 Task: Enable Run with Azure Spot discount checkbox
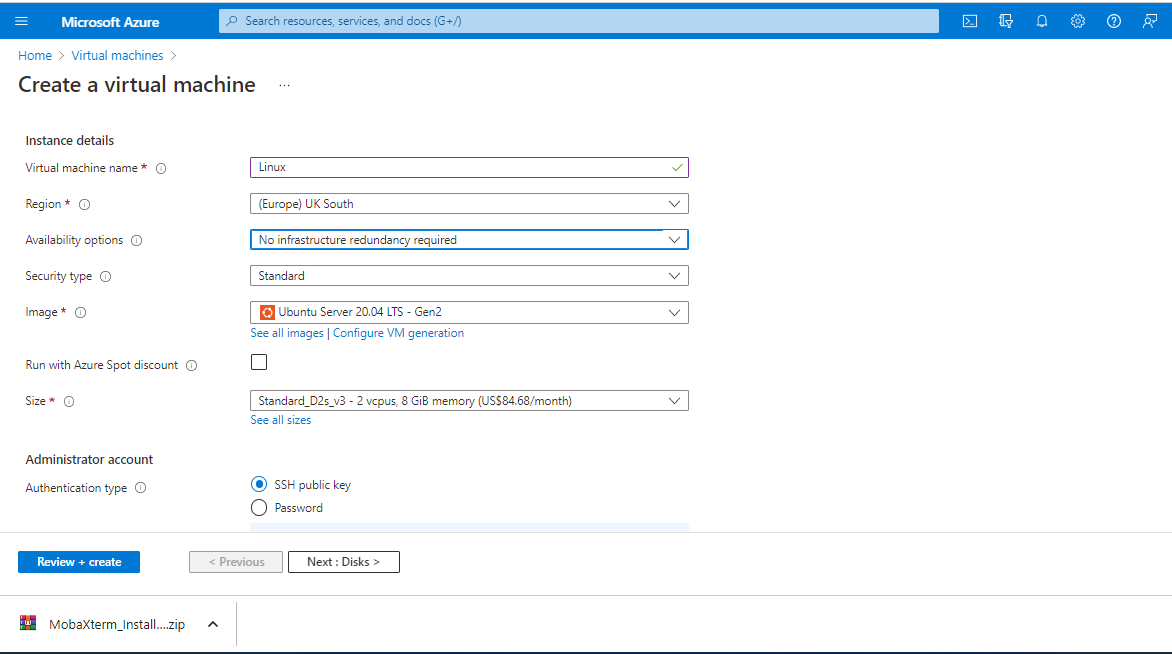[x=259, y=362]
